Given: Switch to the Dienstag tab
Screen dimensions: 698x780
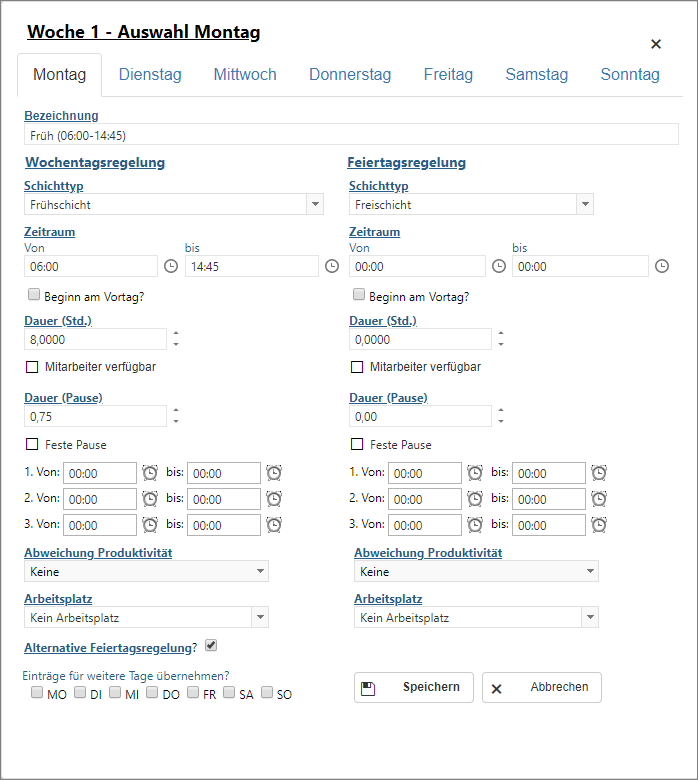Looking at the screenshot, I should pos(150,75).
